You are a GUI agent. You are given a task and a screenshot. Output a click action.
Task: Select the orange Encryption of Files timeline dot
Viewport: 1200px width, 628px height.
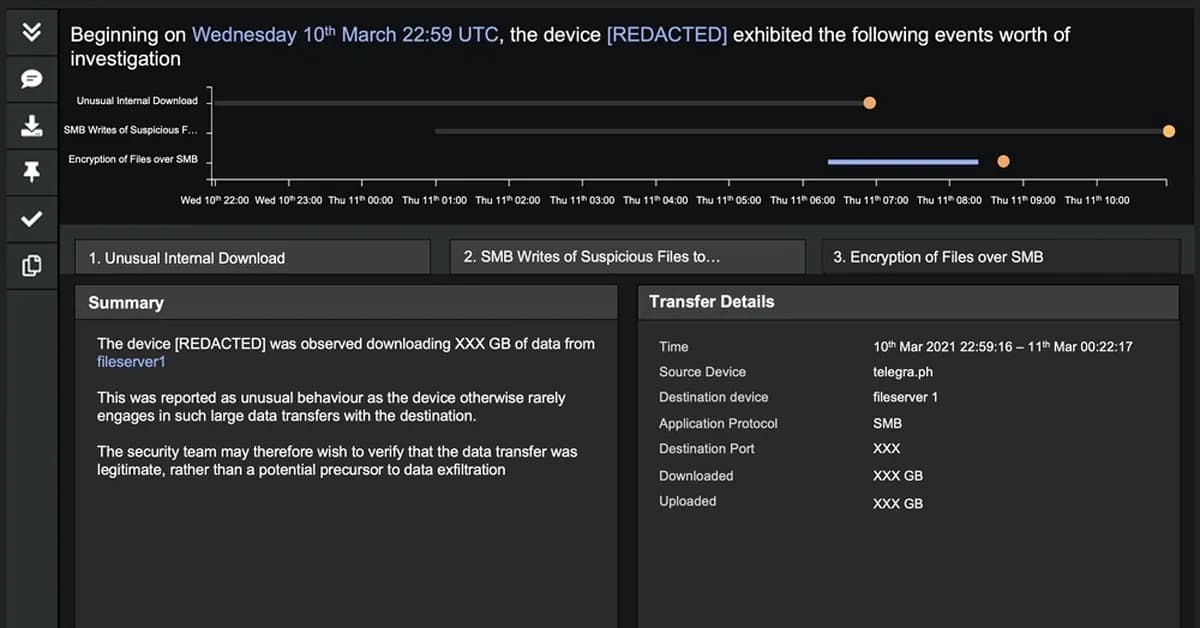(1003, 161)
